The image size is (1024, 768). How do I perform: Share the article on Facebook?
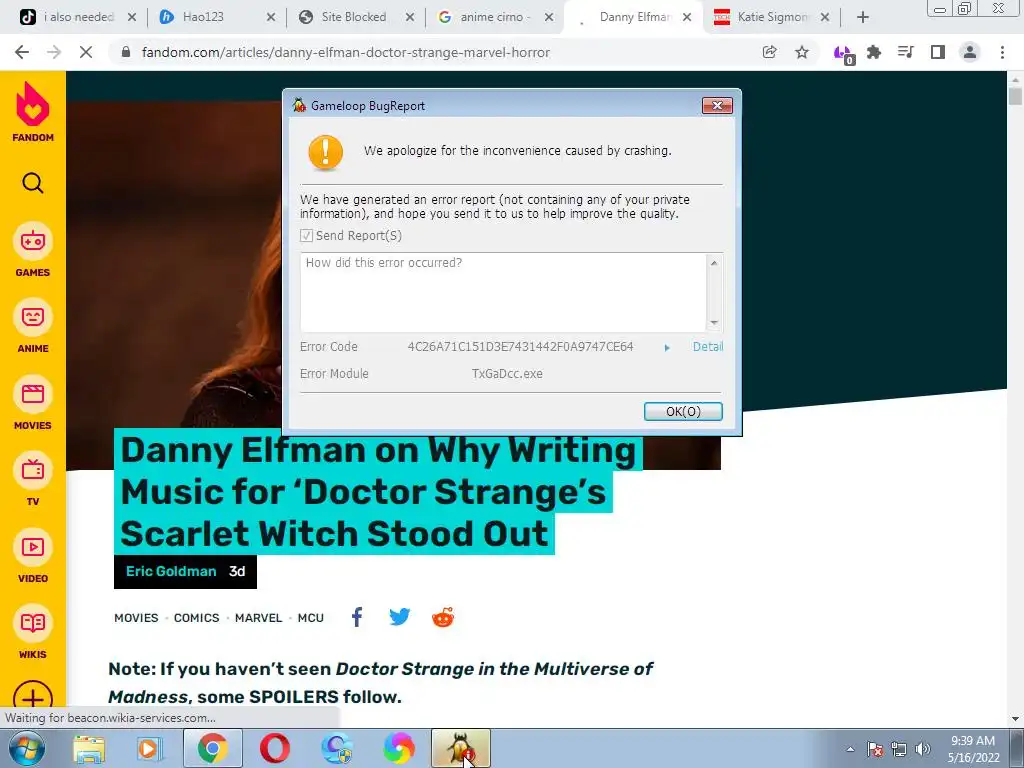click(357, 617)
